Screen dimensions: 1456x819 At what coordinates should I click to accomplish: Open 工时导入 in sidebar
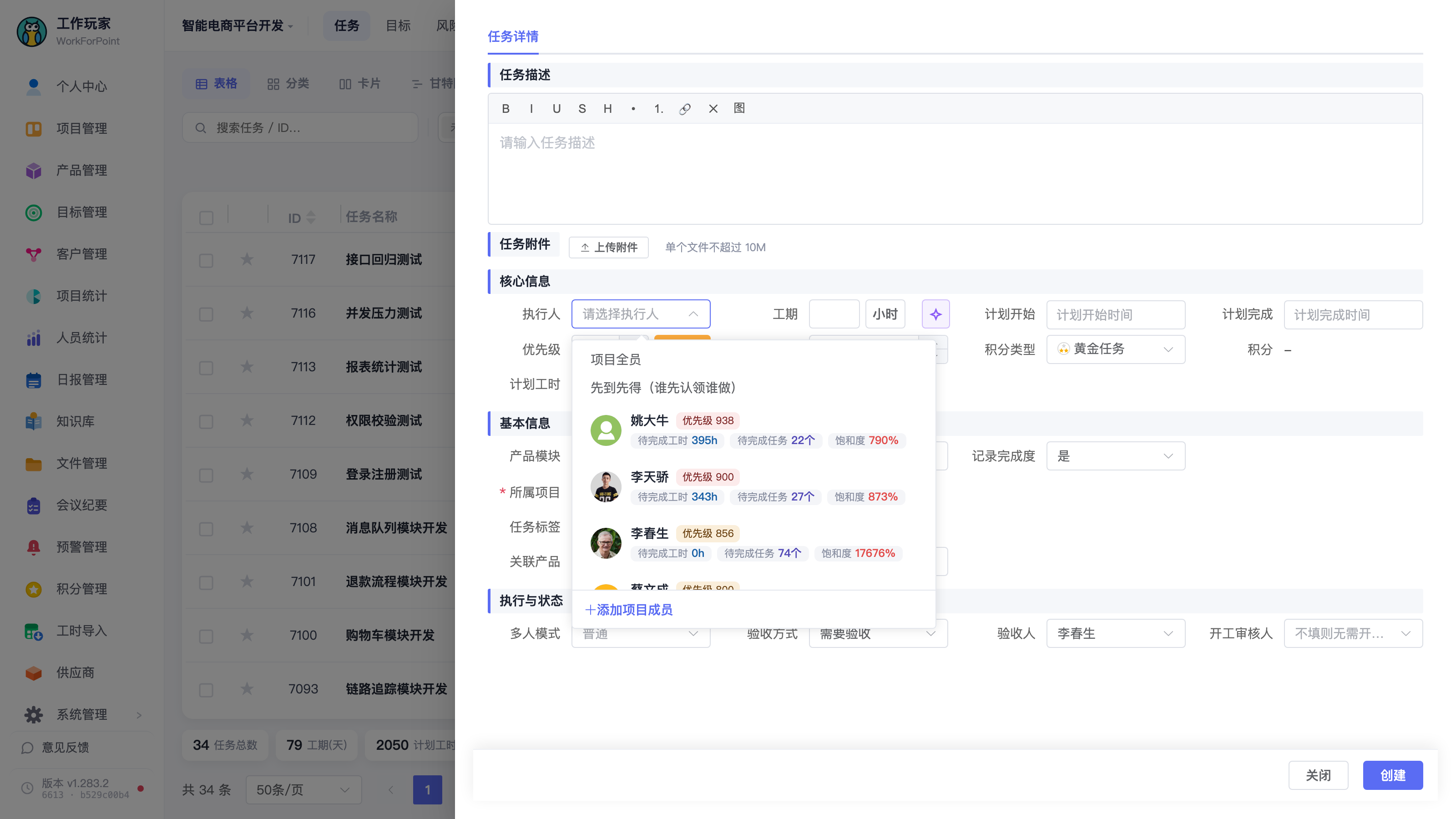(x=81, y=631)
